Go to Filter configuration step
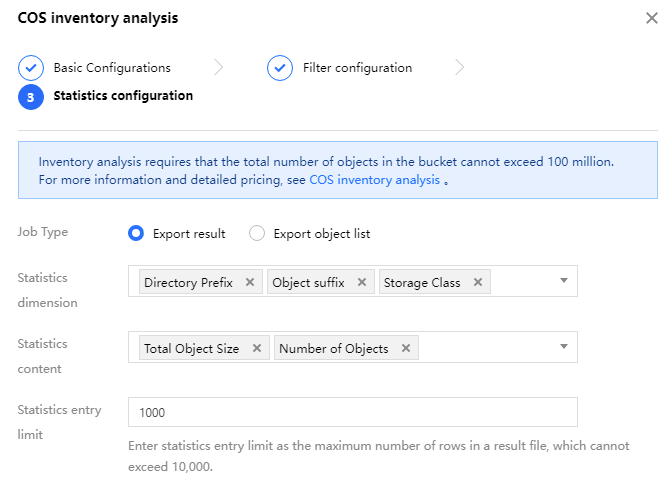The image size is (672, 491). point(357,68)
